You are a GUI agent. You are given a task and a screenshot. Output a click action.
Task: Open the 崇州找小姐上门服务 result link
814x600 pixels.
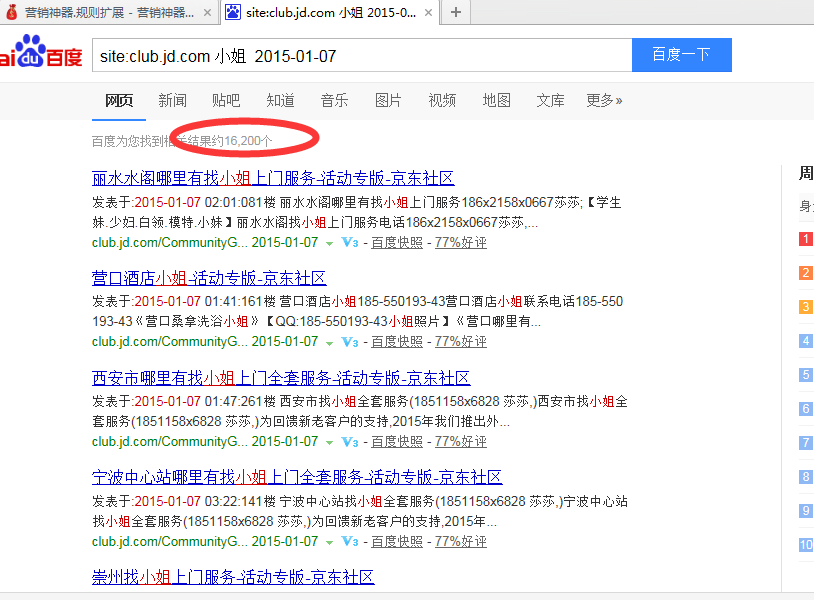click(x=232, y=577)
